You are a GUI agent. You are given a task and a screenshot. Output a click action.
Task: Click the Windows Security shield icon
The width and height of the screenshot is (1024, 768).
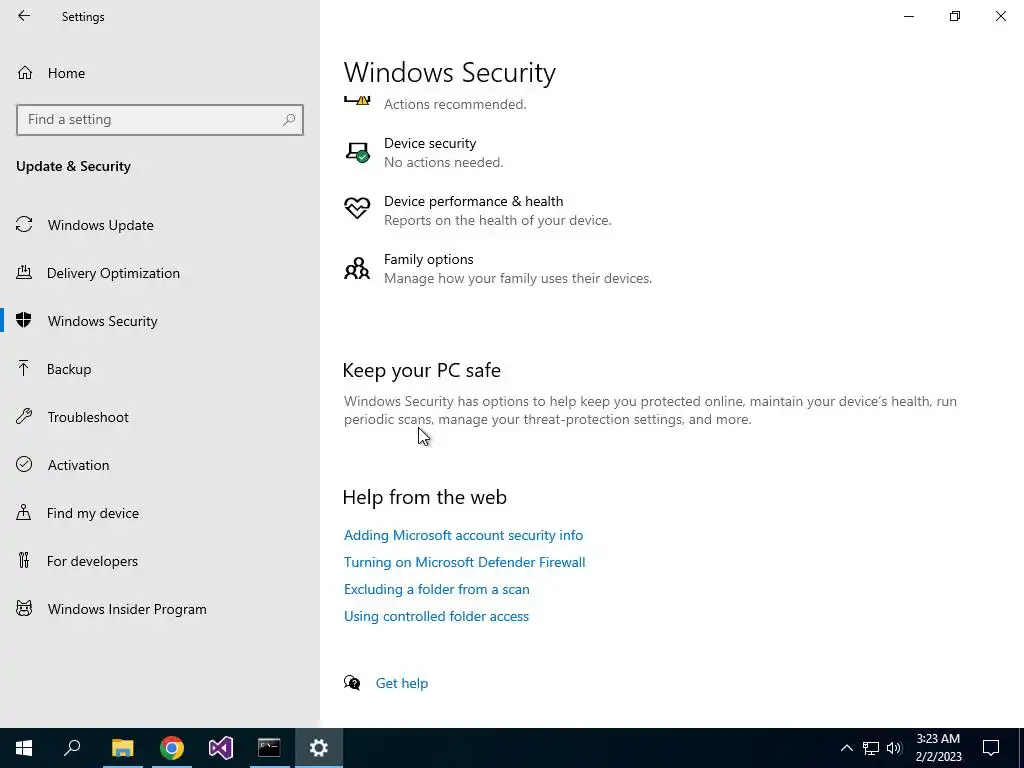coord(24,320)
